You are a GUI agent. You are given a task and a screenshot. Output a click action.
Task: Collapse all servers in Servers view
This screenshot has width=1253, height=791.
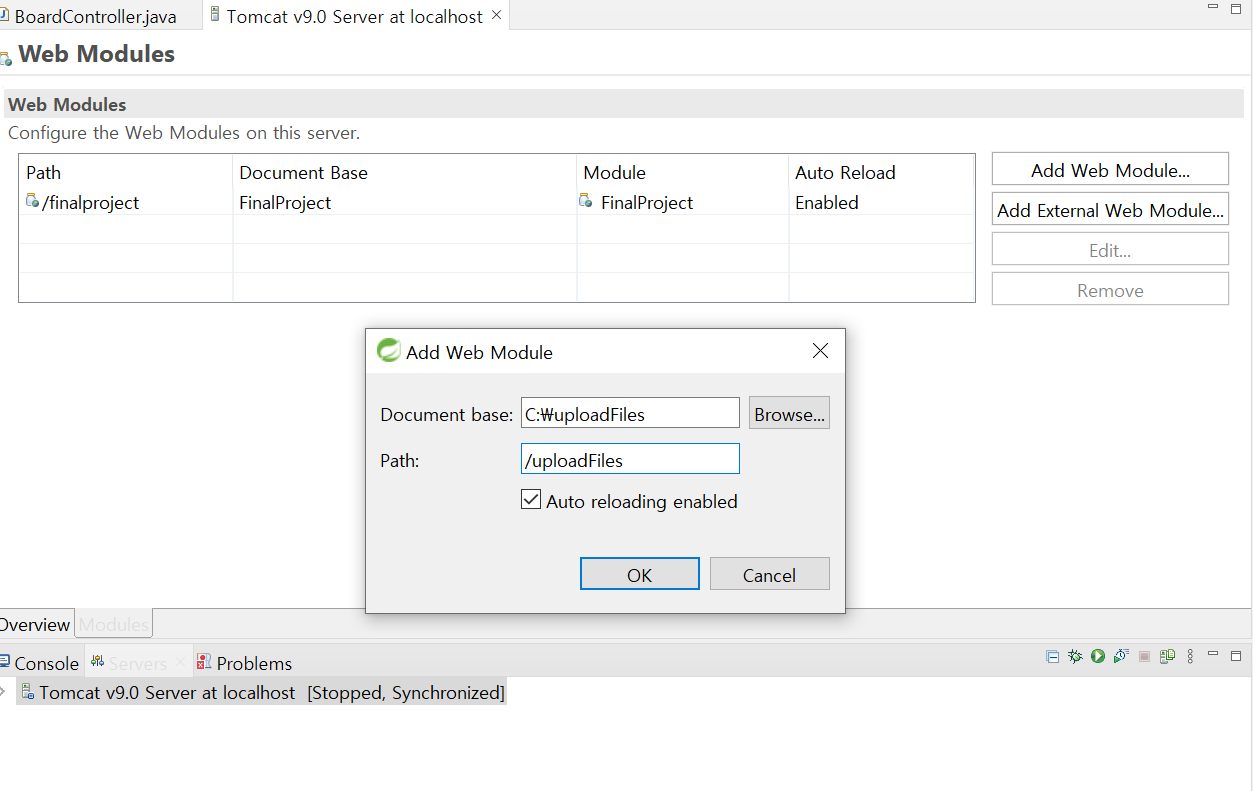[1052, 657]
